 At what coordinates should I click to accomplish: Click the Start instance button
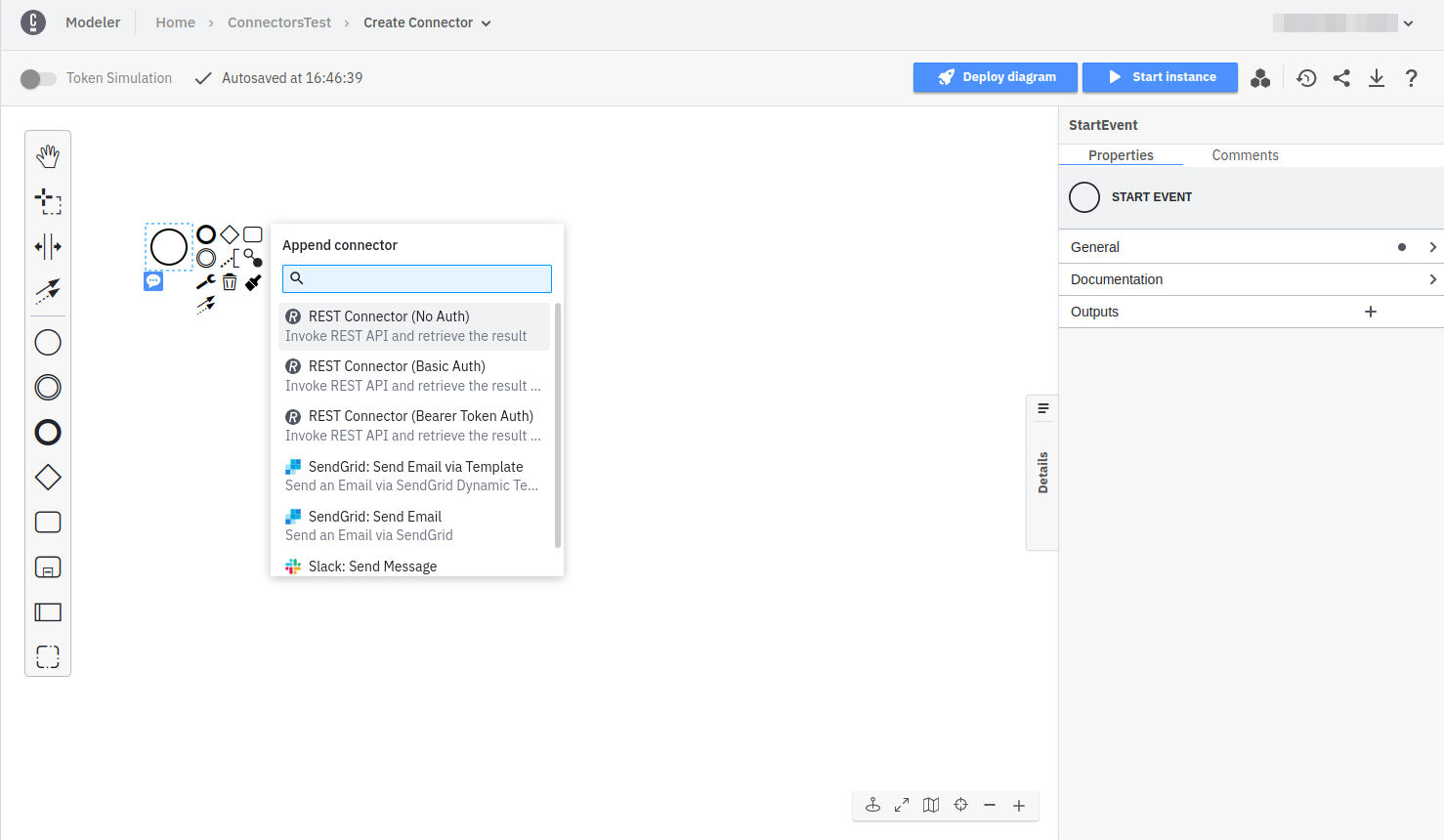point(1160,77)
